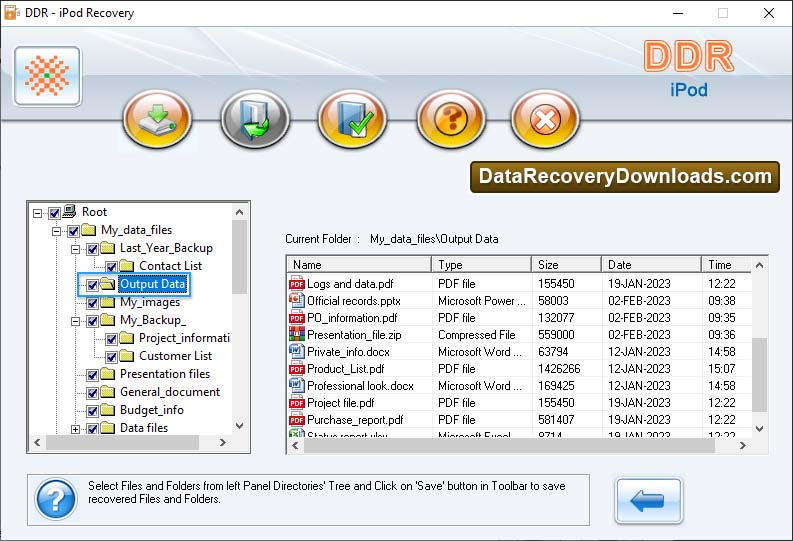Viewport: 793px width, 541px height.
Task: Click the file list vertical scrollbar thumb
Action: 759,375
